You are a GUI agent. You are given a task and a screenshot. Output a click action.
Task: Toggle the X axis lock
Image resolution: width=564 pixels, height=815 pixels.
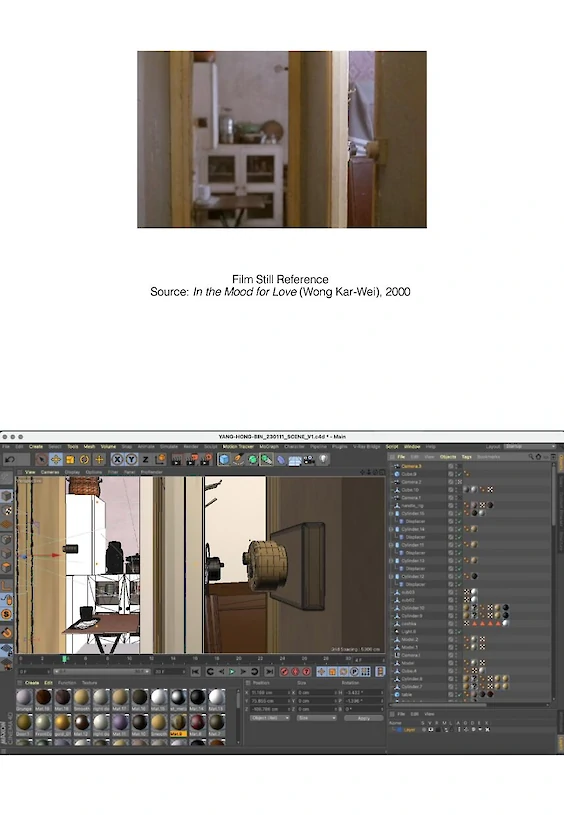117,459
